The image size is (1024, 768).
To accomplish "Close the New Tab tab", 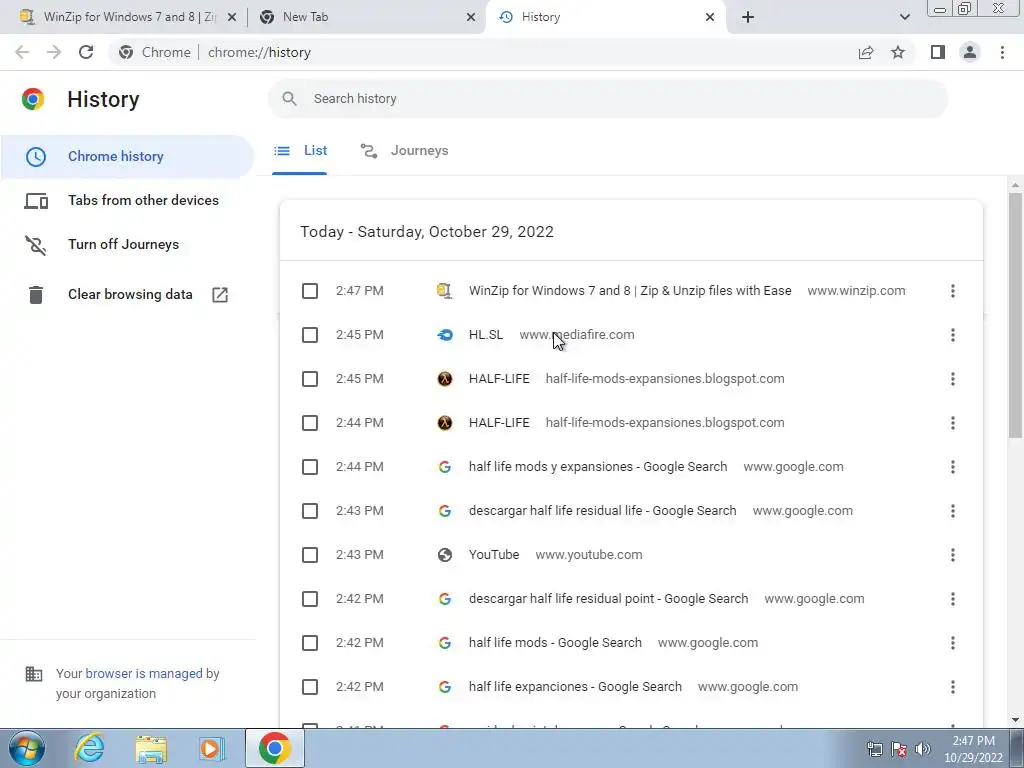I will coord(471,17).
